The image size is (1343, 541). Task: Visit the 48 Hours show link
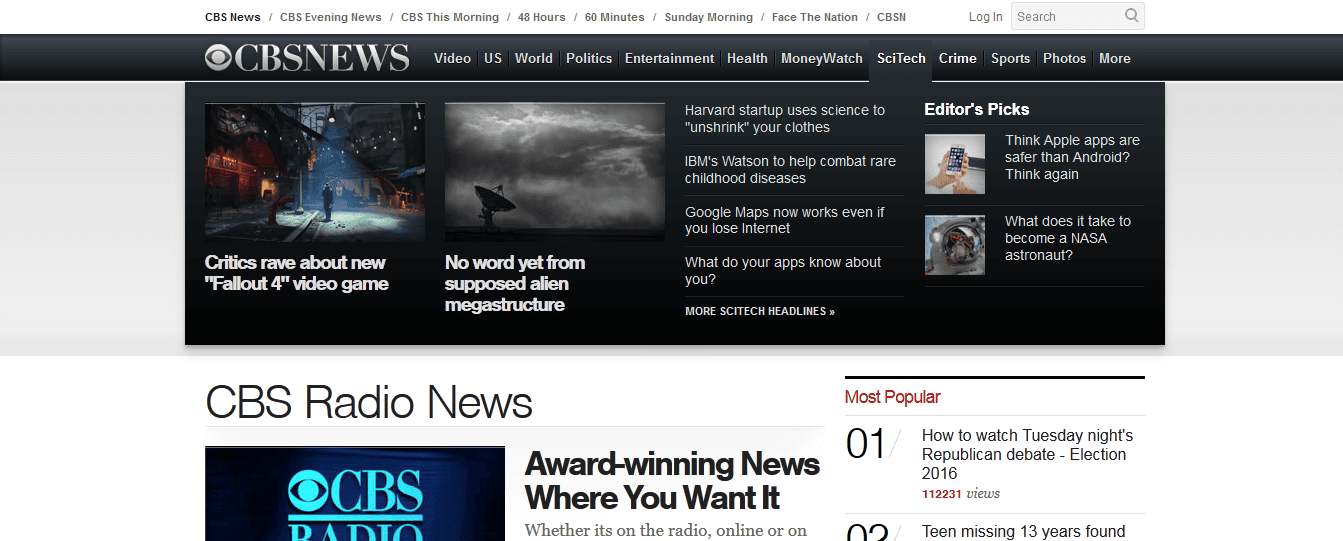click(541, 17)
